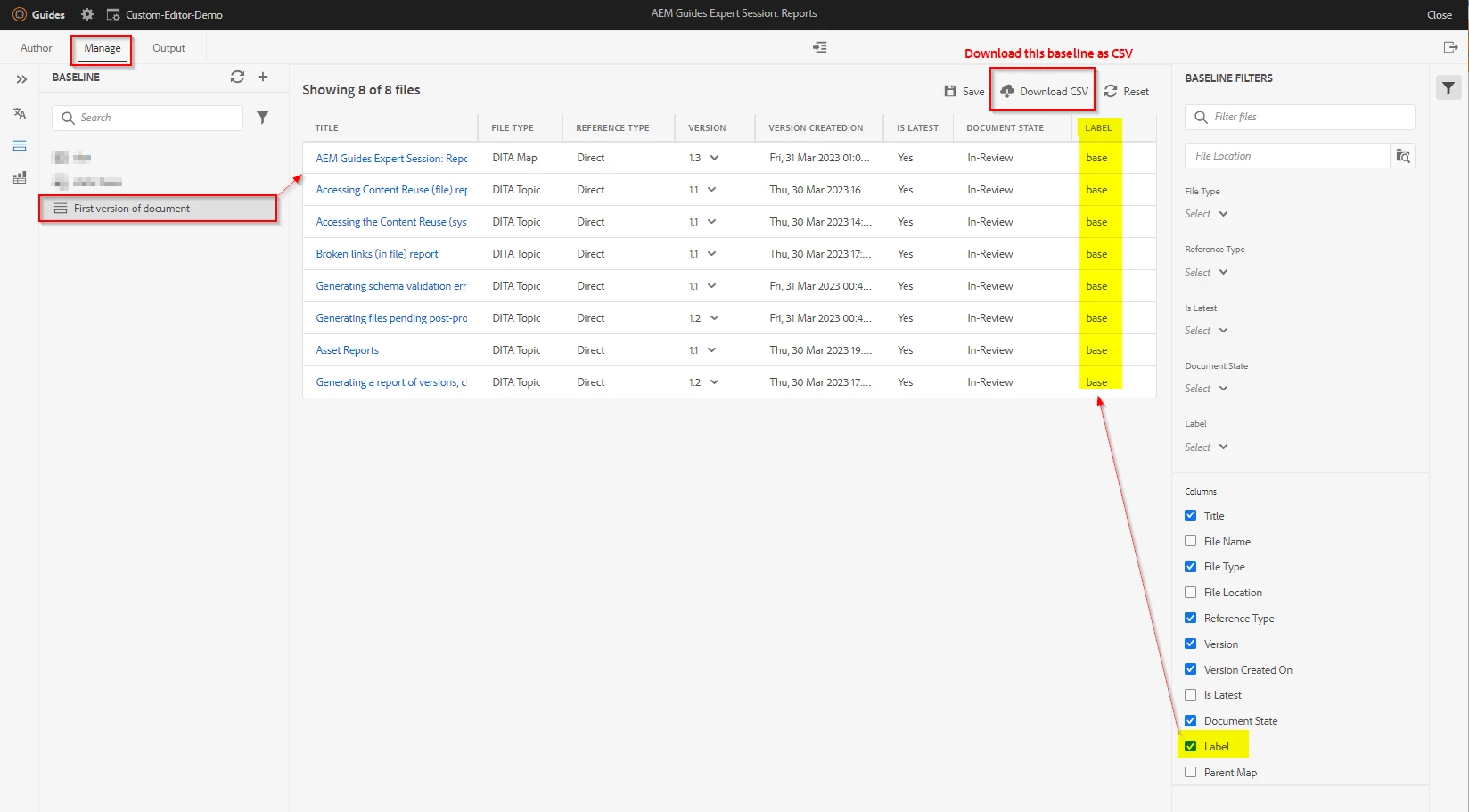The width and height of the screenshot is (1469, 812).
Task: Uncheck the File Type column checkbox
Action: (x=1190, y=567)
